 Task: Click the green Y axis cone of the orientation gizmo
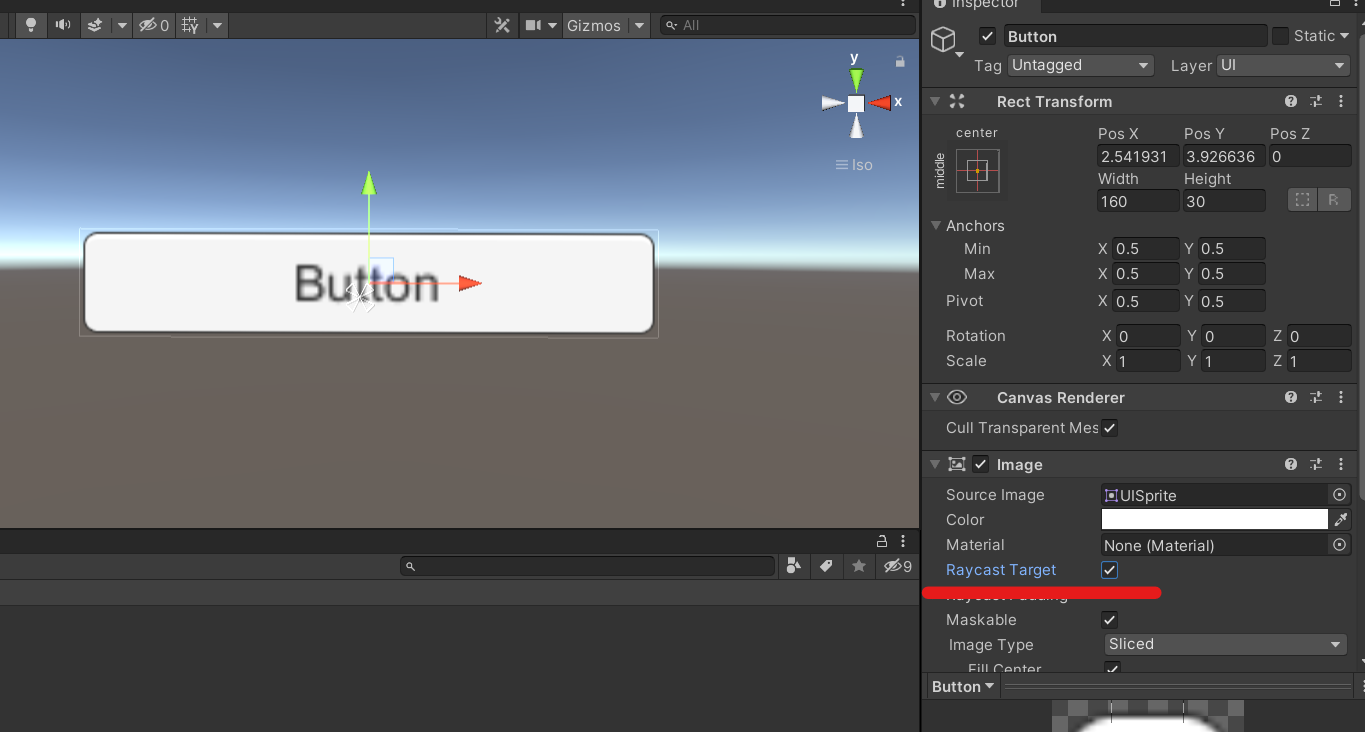pyautogui.click(x=856, y=79)
